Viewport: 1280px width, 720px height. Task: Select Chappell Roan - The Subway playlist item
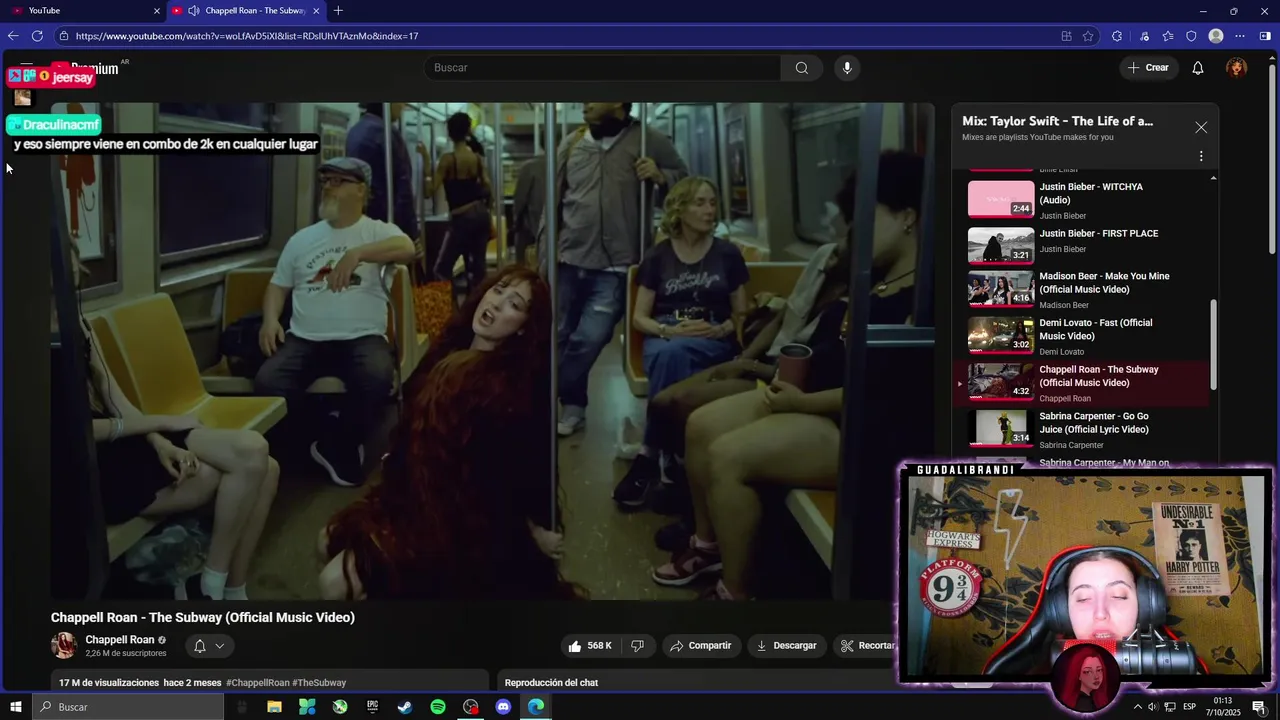[x=1083, y=383]
